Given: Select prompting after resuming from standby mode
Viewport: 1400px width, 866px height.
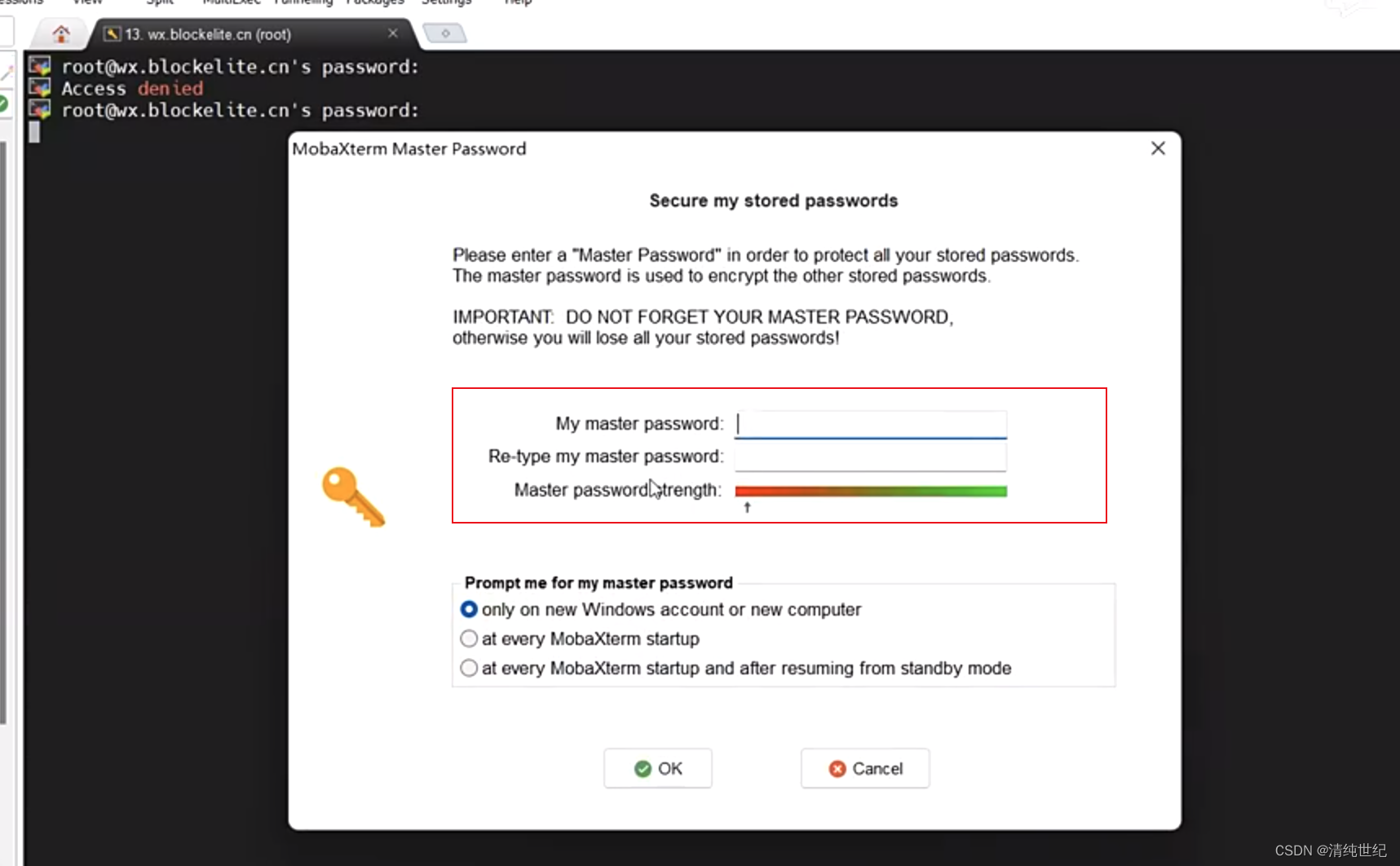Looking at the screenshot, I should 469,667.
